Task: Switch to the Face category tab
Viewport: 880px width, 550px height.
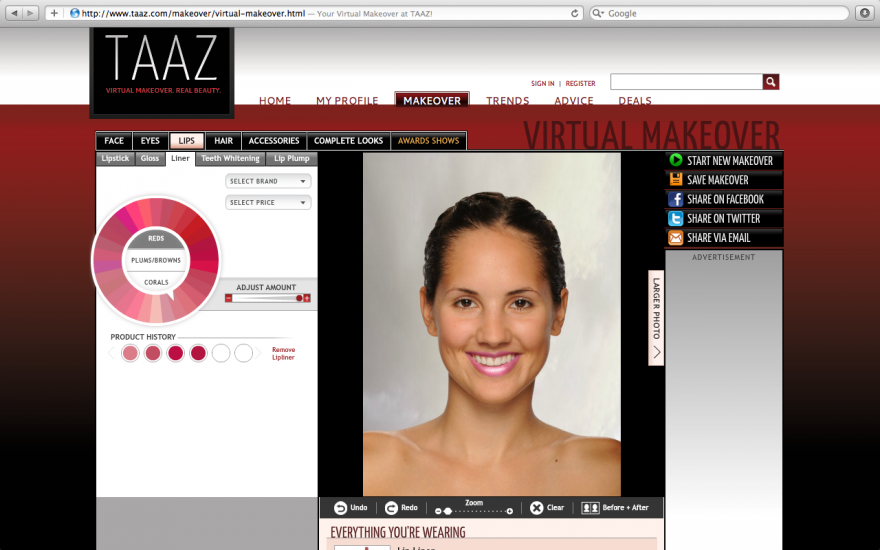Action: tap(114, 141)
